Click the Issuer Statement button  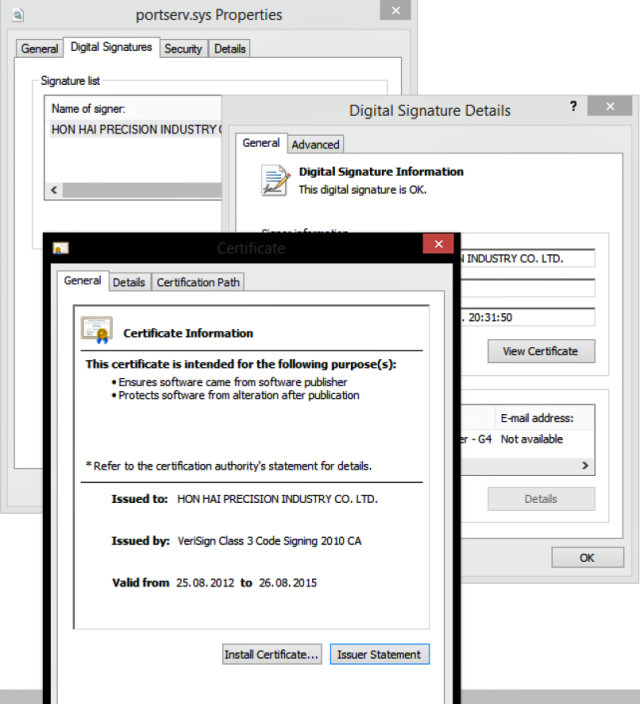point(380,655)
